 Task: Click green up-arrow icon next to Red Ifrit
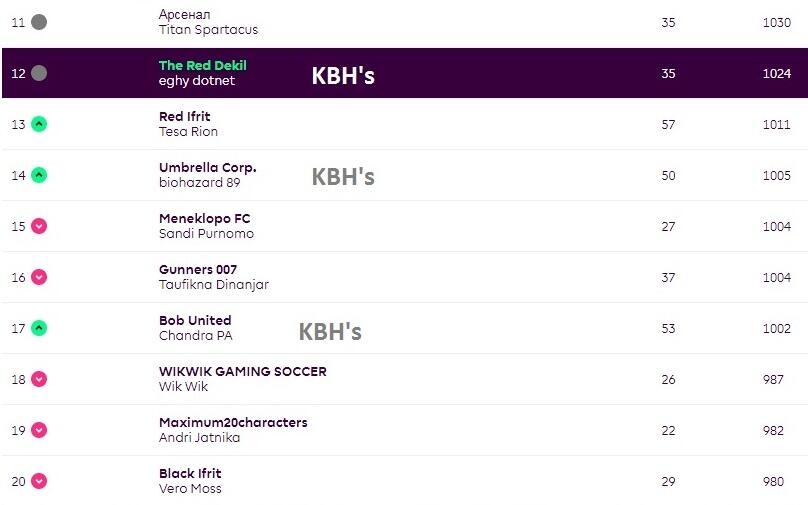tap(39, 124)
